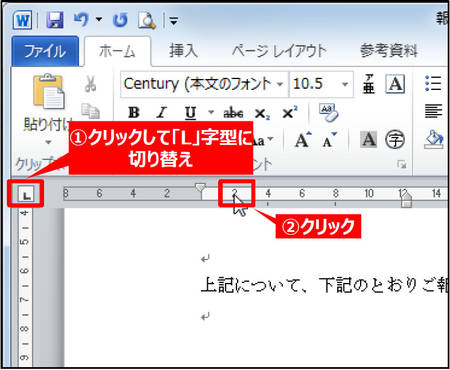Copy the selection with copy icon

point(90,111)
